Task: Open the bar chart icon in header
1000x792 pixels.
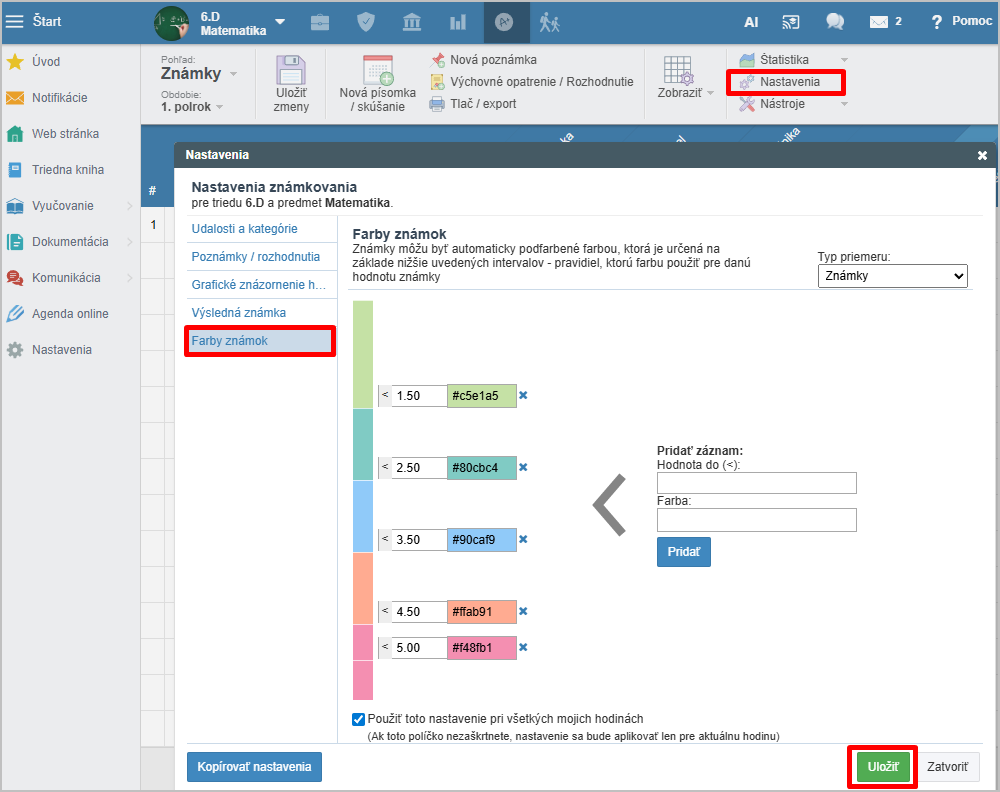Action: [x=458, y=22]
